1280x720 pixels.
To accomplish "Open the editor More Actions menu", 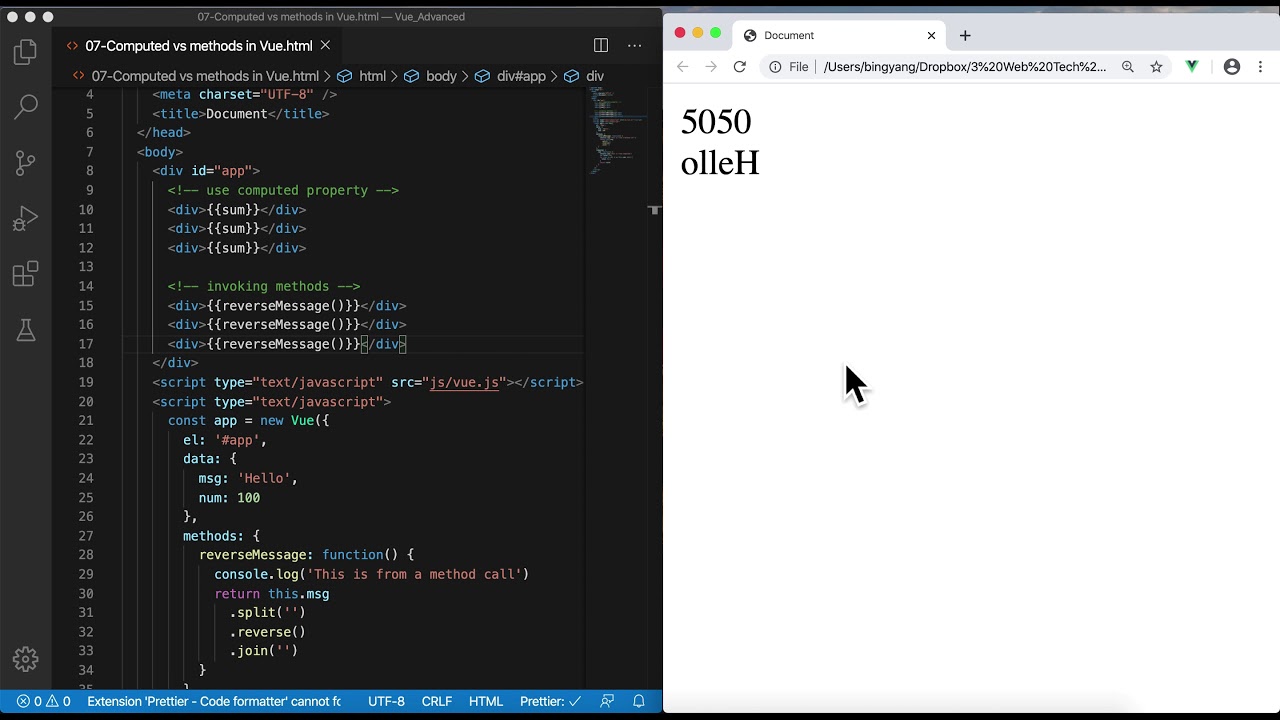I will click(x=634, y=45).
